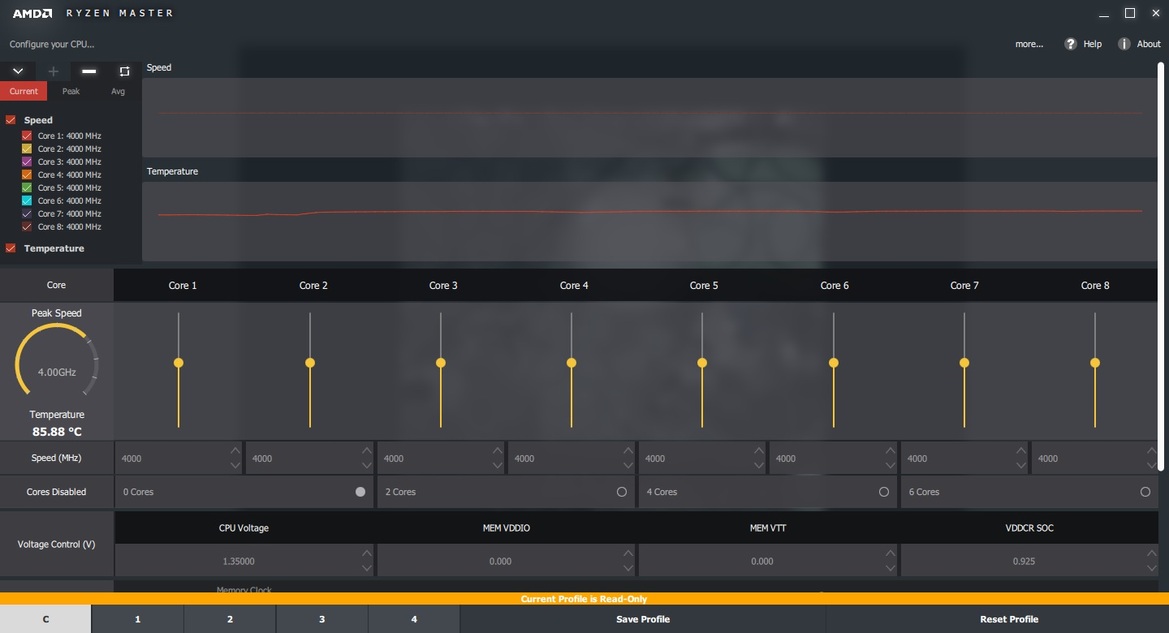
Task: Toggle Core 6: 4000 MHz checkbox
Action: (x=27, y=201)
